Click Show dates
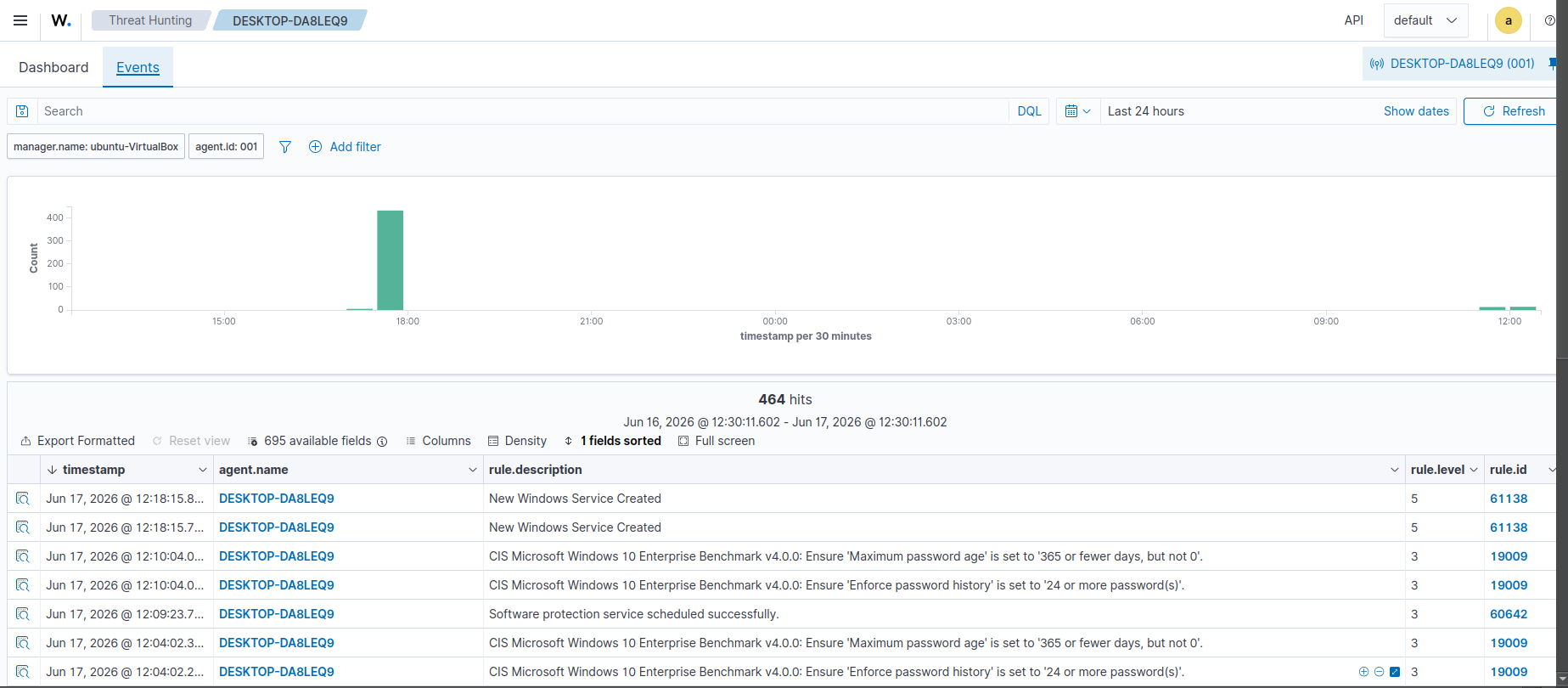 pos(1416,111)
